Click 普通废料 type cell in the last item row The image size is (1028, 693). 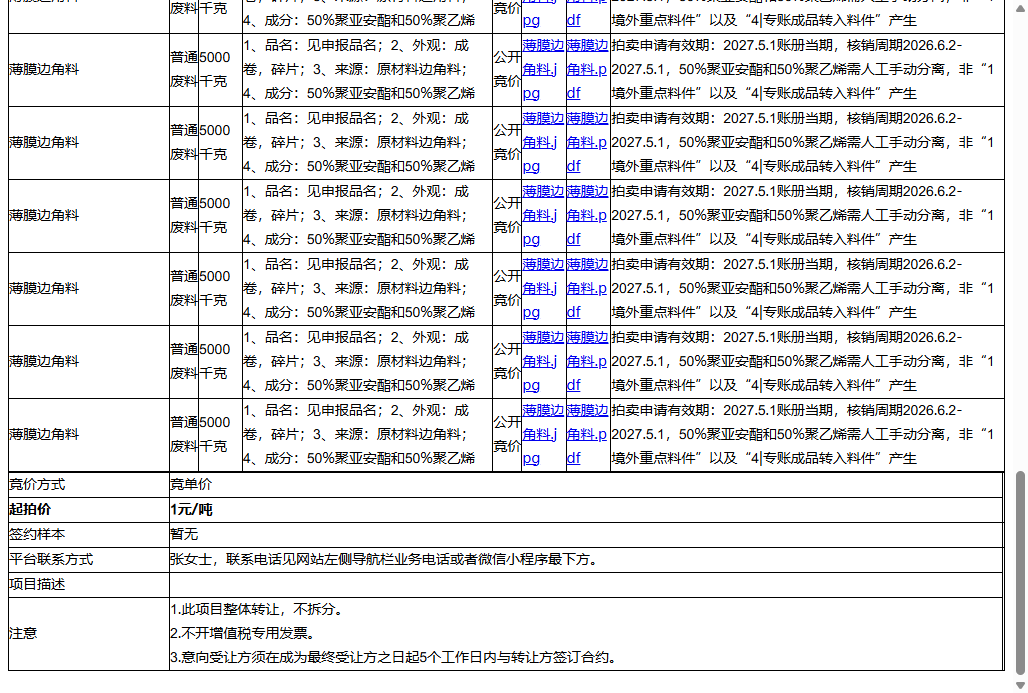coord(184,434)
